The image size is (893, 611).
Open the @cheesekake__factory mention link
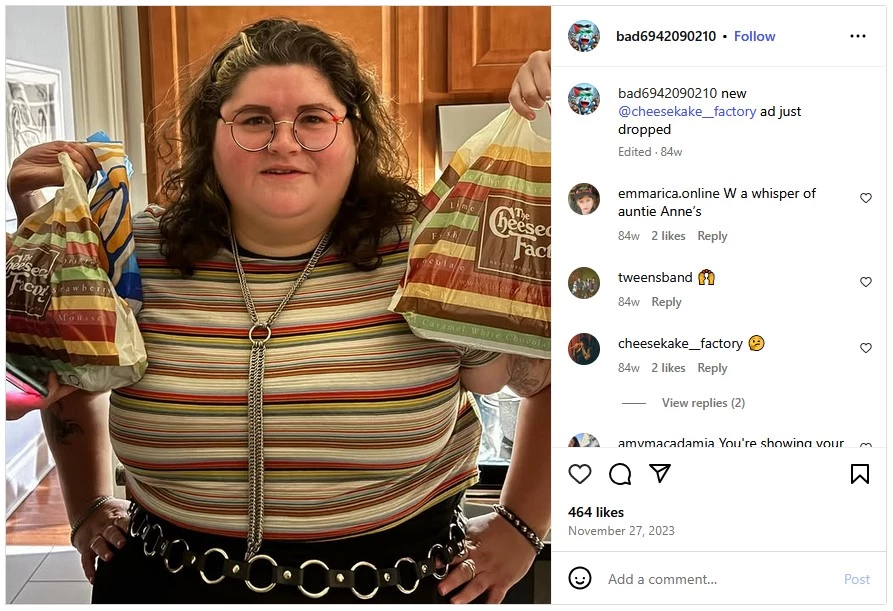[x=687, y=112]
